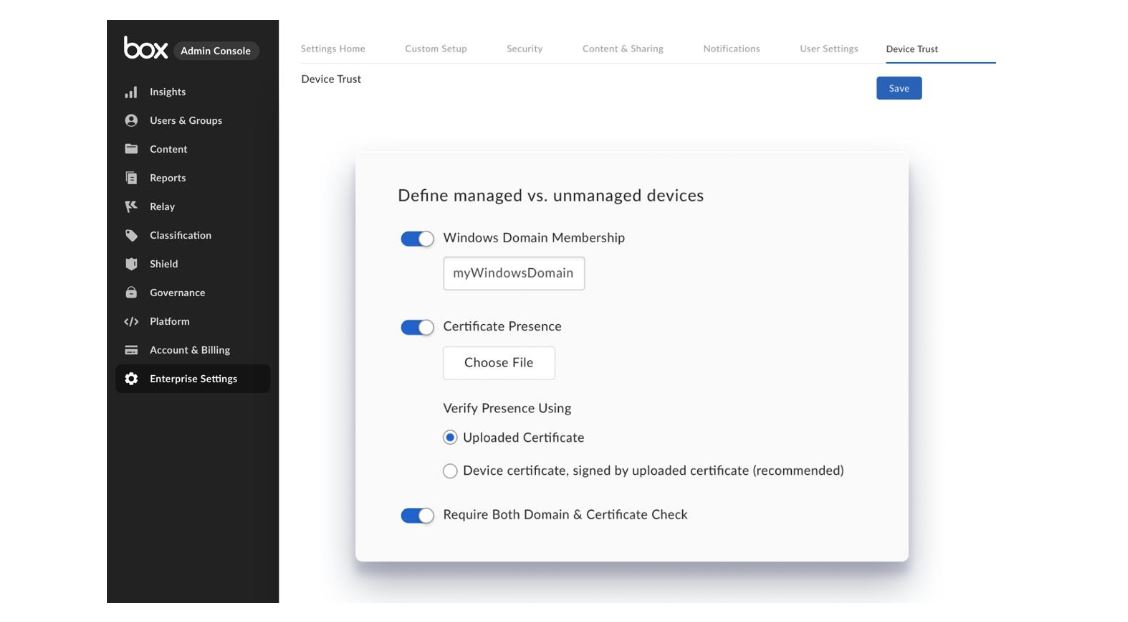Click the Choose File button
This screenshot has height=622, width=1128.
[499, 363]
